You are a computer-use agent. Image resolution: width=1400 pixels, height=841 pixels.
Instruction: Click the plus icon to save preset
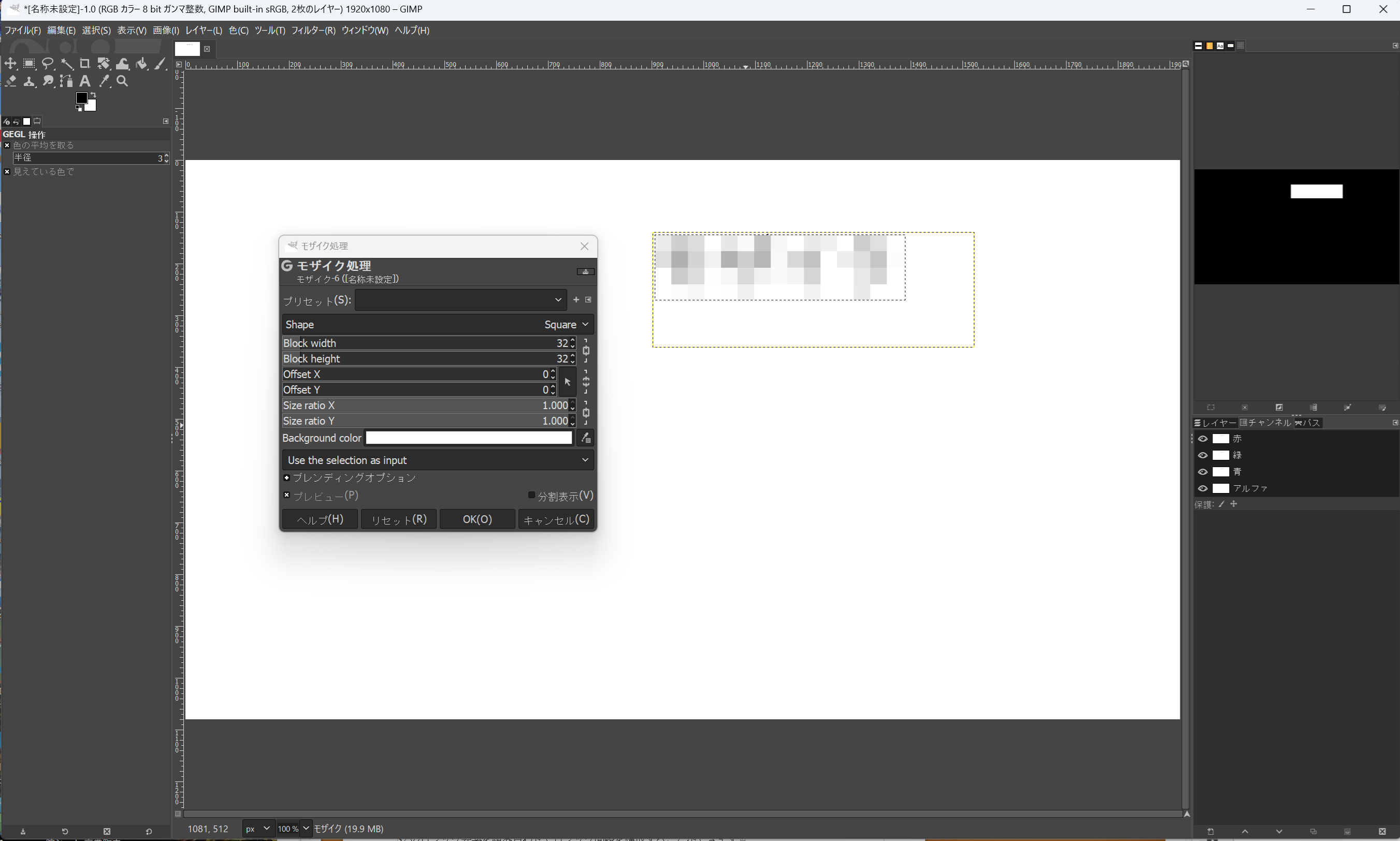pos(576,299)
